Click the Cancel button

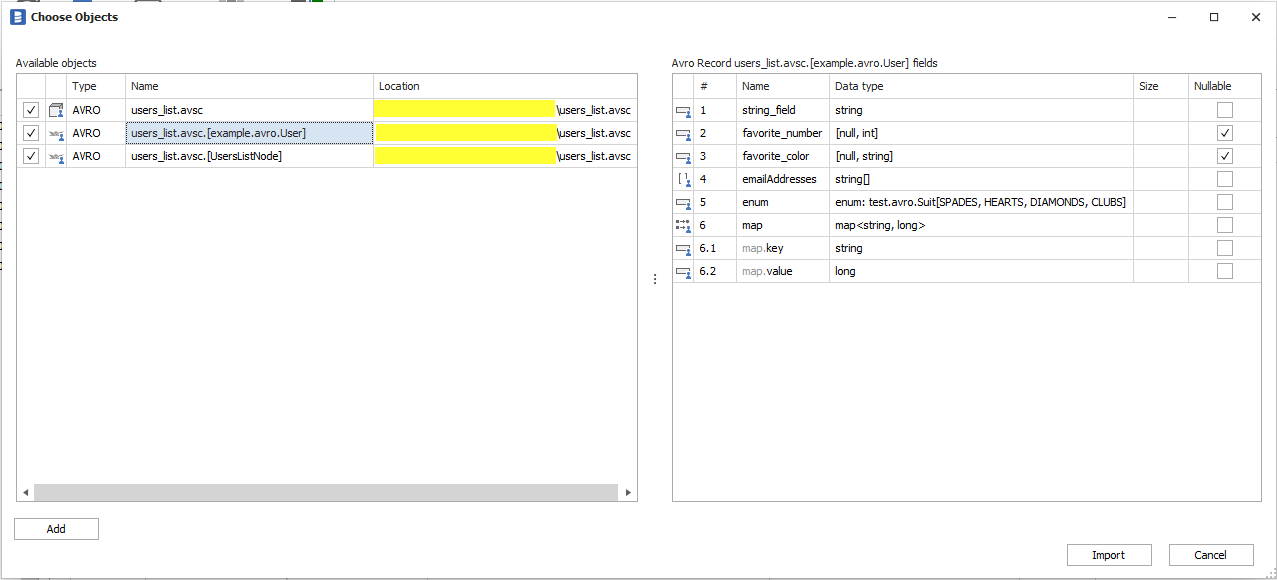[x=1210, y=555]
